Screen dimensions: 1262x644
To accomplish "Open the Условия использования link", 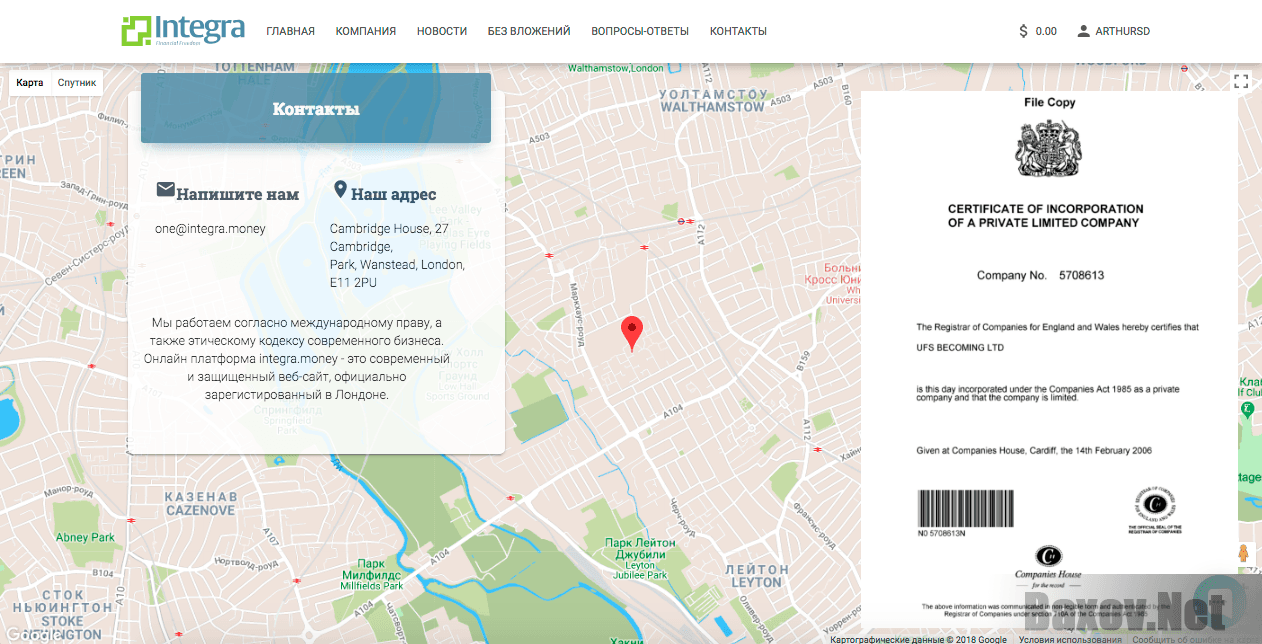I will (x=1072, y=639).
